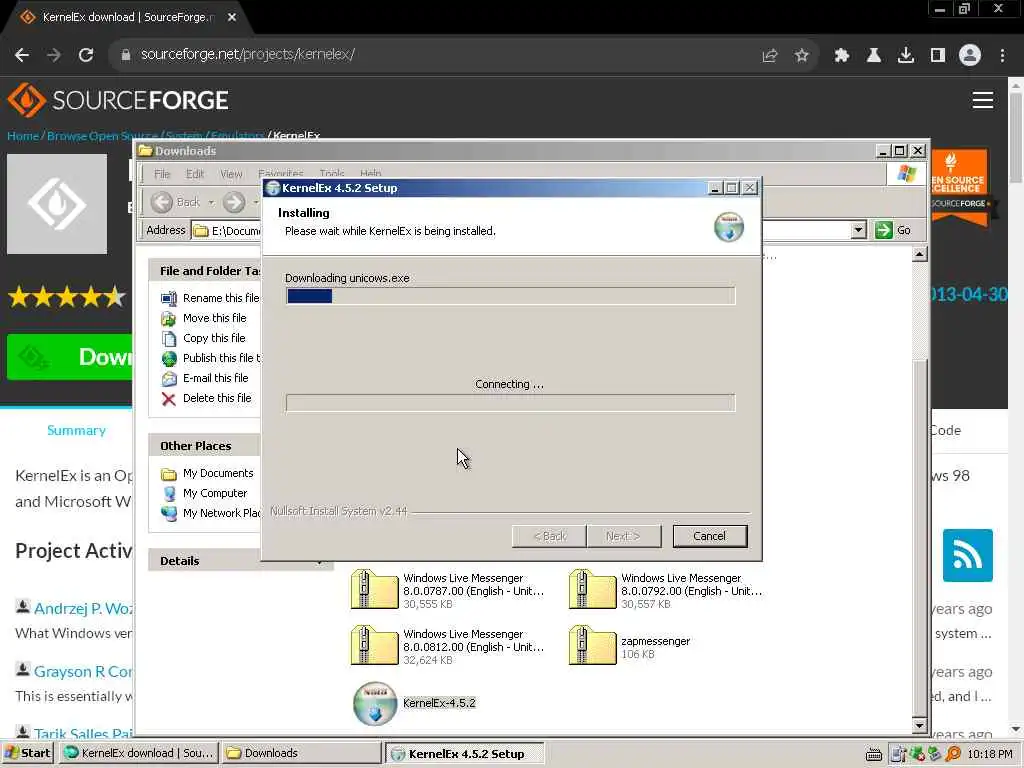Click the SourceForge logo
Image resolution: width=1024 pixels, height=768 pixels.
(x=118, y=100)
